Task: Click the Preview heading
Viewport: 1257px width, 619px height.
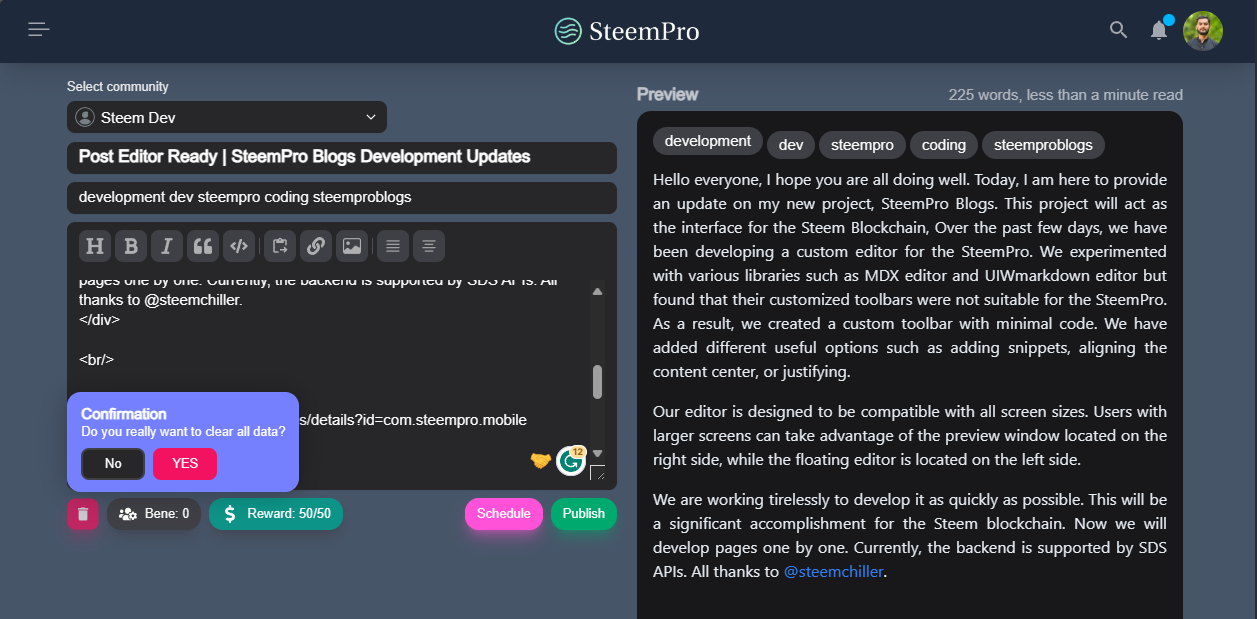Action: (x=667, y=94)
